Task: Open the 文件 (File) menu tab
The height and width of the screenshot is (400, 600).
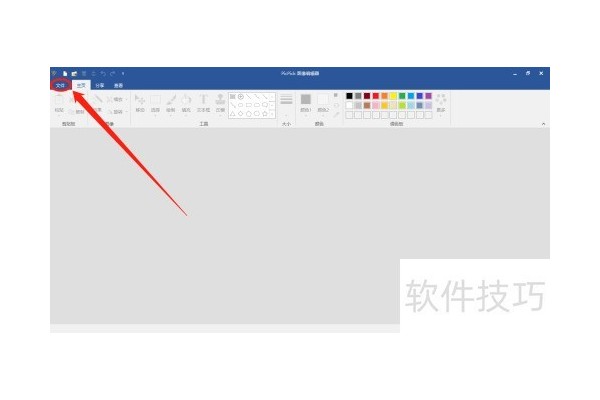Action: 60,85
